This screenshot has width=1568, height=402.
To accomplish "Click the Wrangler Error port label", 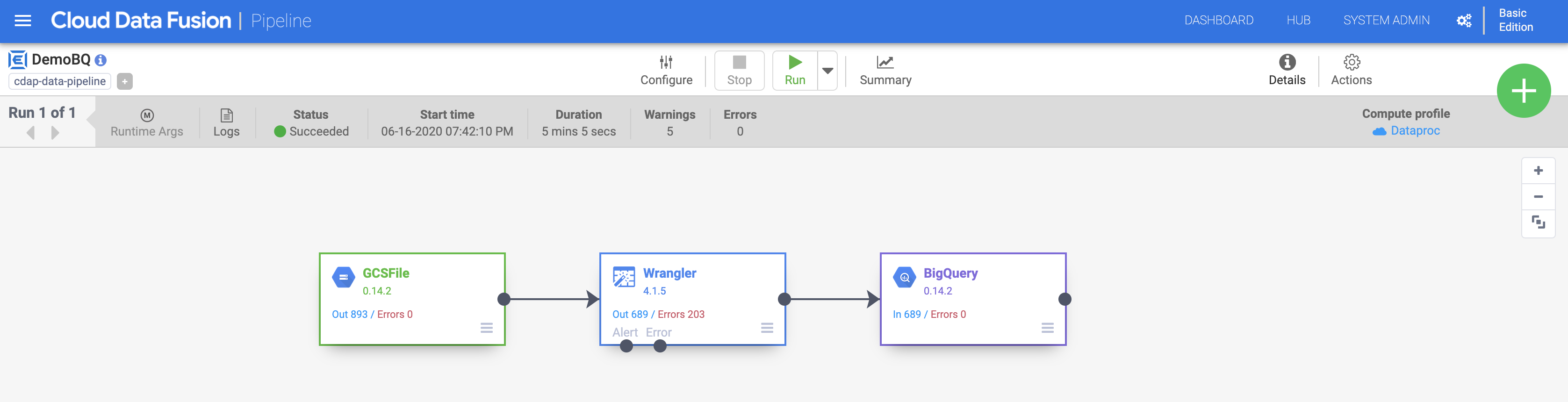I will [x=659, y=332].
